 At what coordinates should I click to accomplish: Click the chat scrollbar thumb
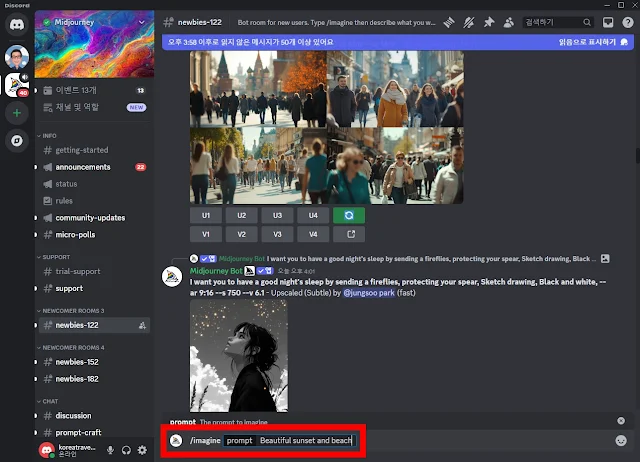[x=637, y=155]
